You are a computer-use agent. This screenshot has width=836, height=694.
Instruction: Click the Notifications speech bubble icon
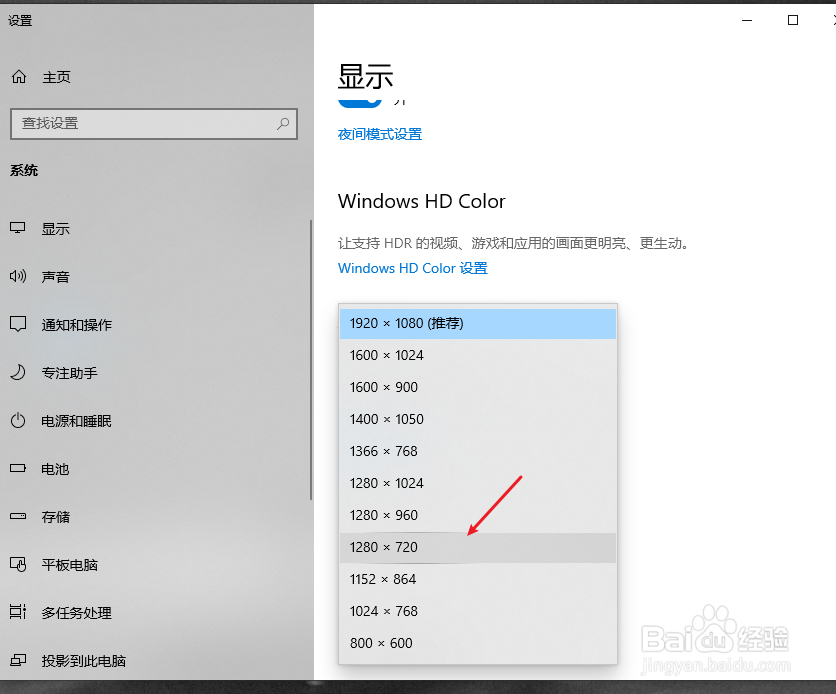pyautogui.click(x=18, y=324)
